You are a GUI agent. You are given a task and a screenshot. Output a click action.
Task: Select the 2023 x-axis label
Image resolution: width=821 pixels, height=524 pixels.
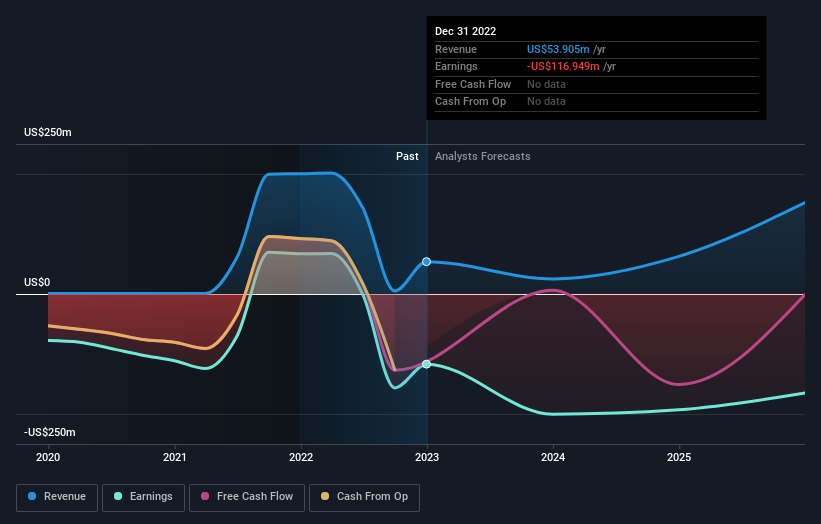427,458
